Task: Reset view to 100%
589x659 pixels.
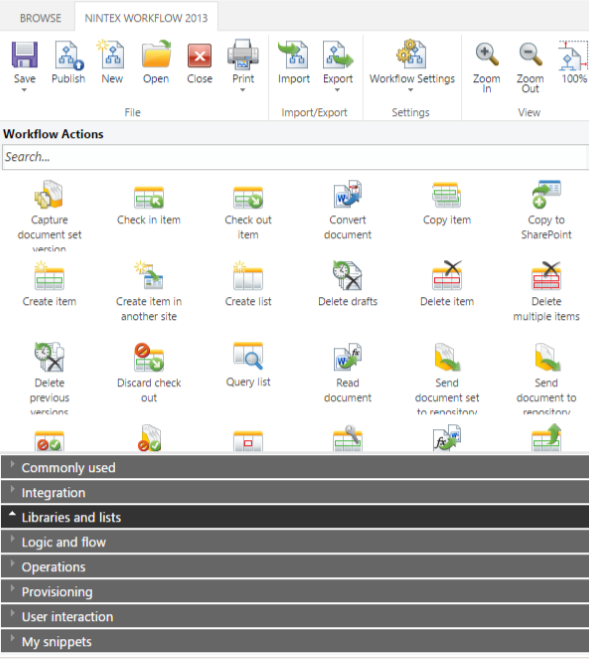Action: point(574,62)
